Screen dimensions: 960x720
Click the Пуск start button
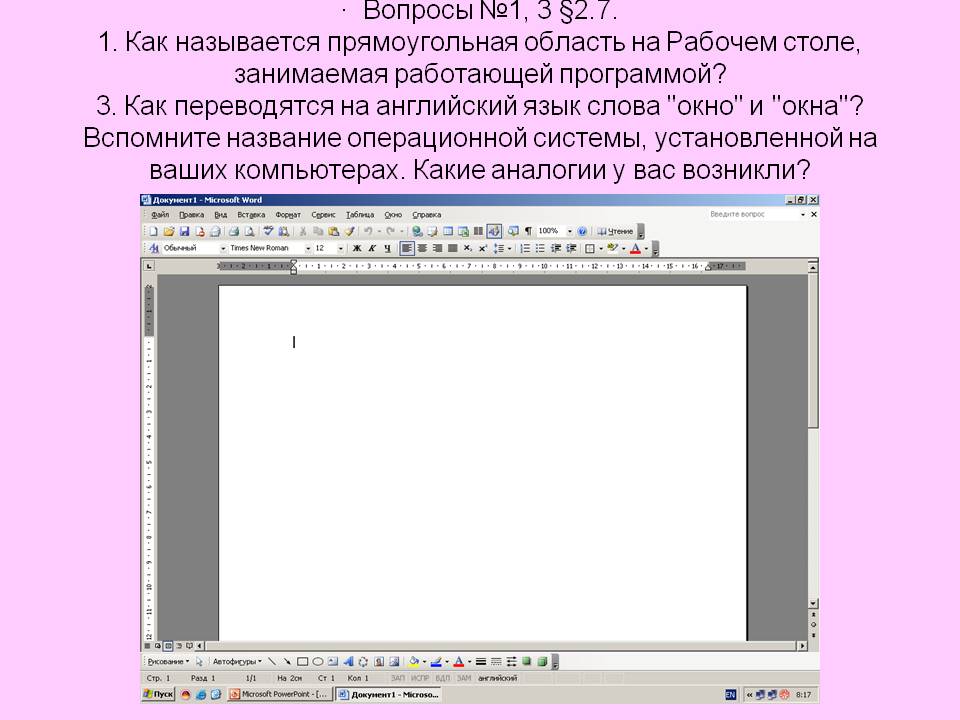click(x=158, y=693)
